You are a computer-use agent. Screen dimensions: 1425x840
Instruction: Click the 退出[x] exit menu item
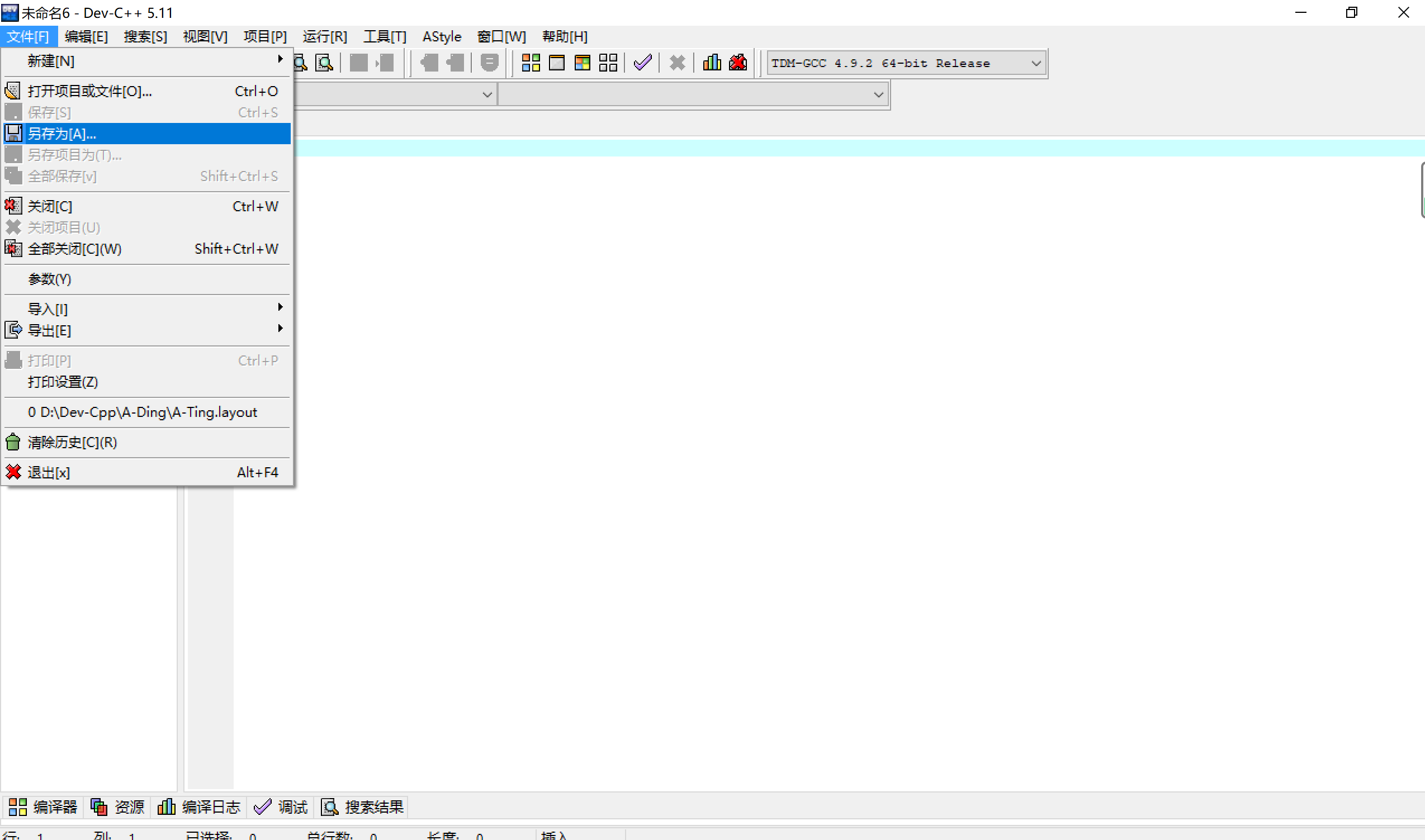coord(49,472)
